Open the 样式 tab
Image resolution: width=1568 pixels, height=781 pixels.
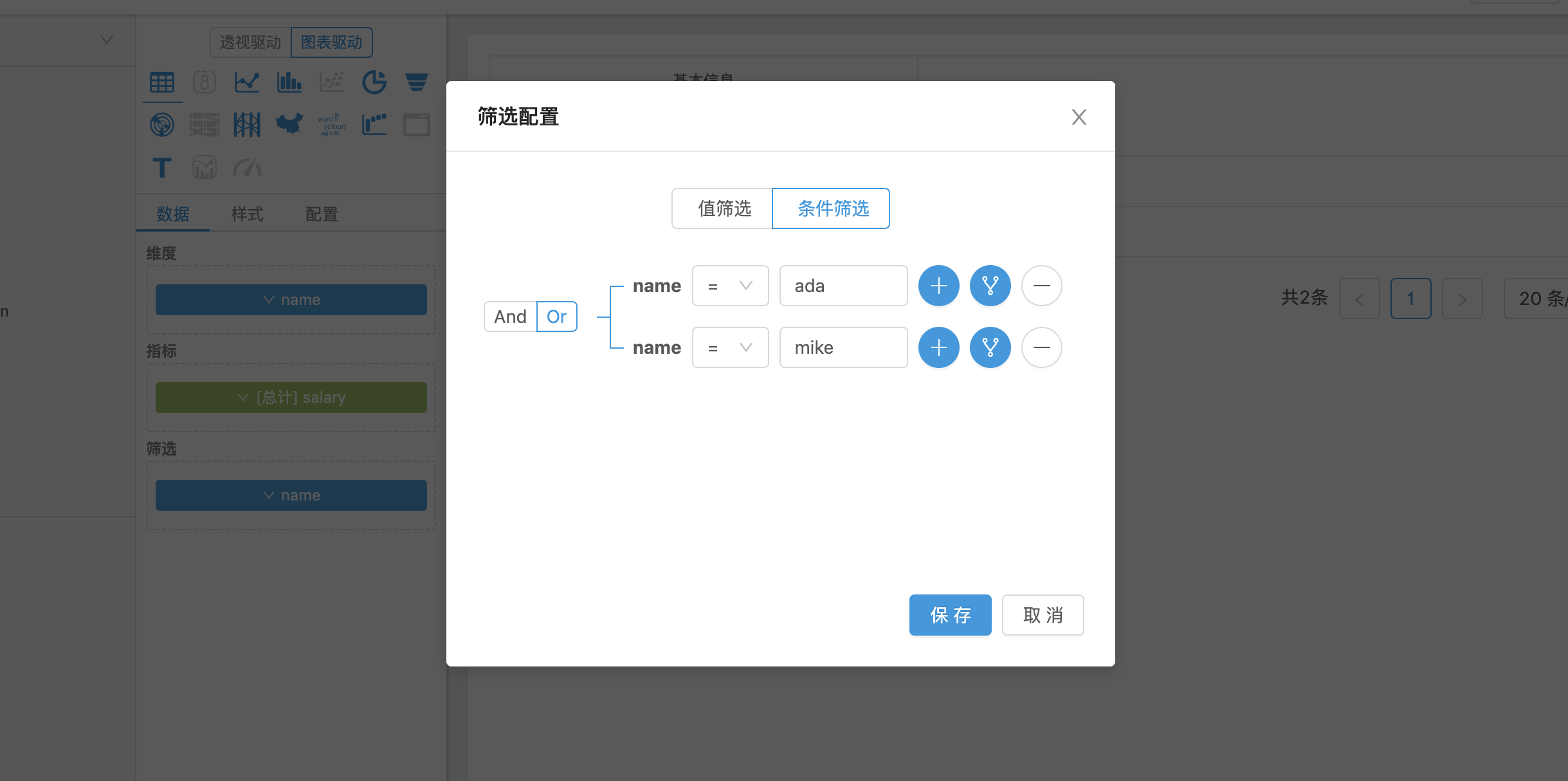click(x=247, y=214)
